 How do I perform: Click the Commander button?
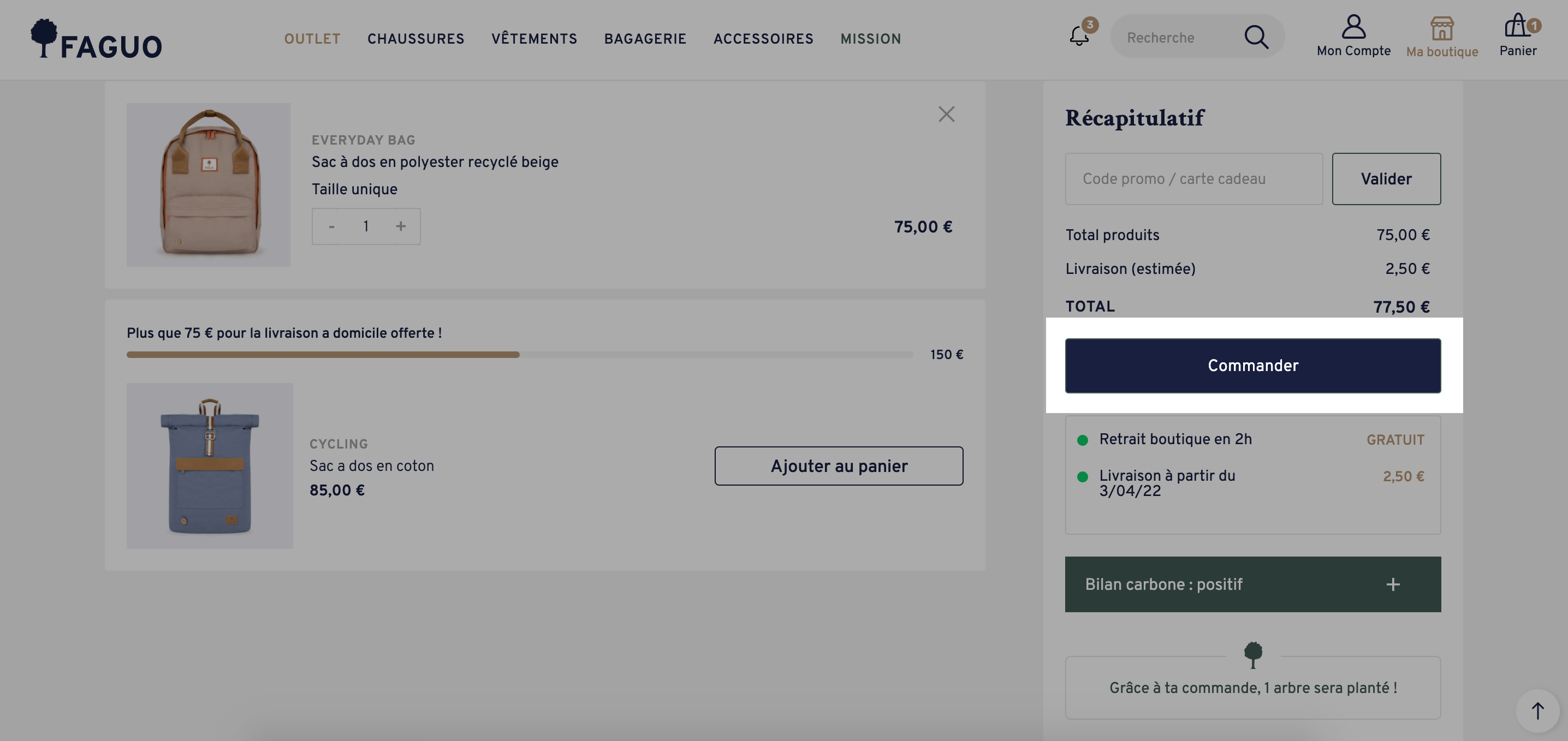(1252, 366)
